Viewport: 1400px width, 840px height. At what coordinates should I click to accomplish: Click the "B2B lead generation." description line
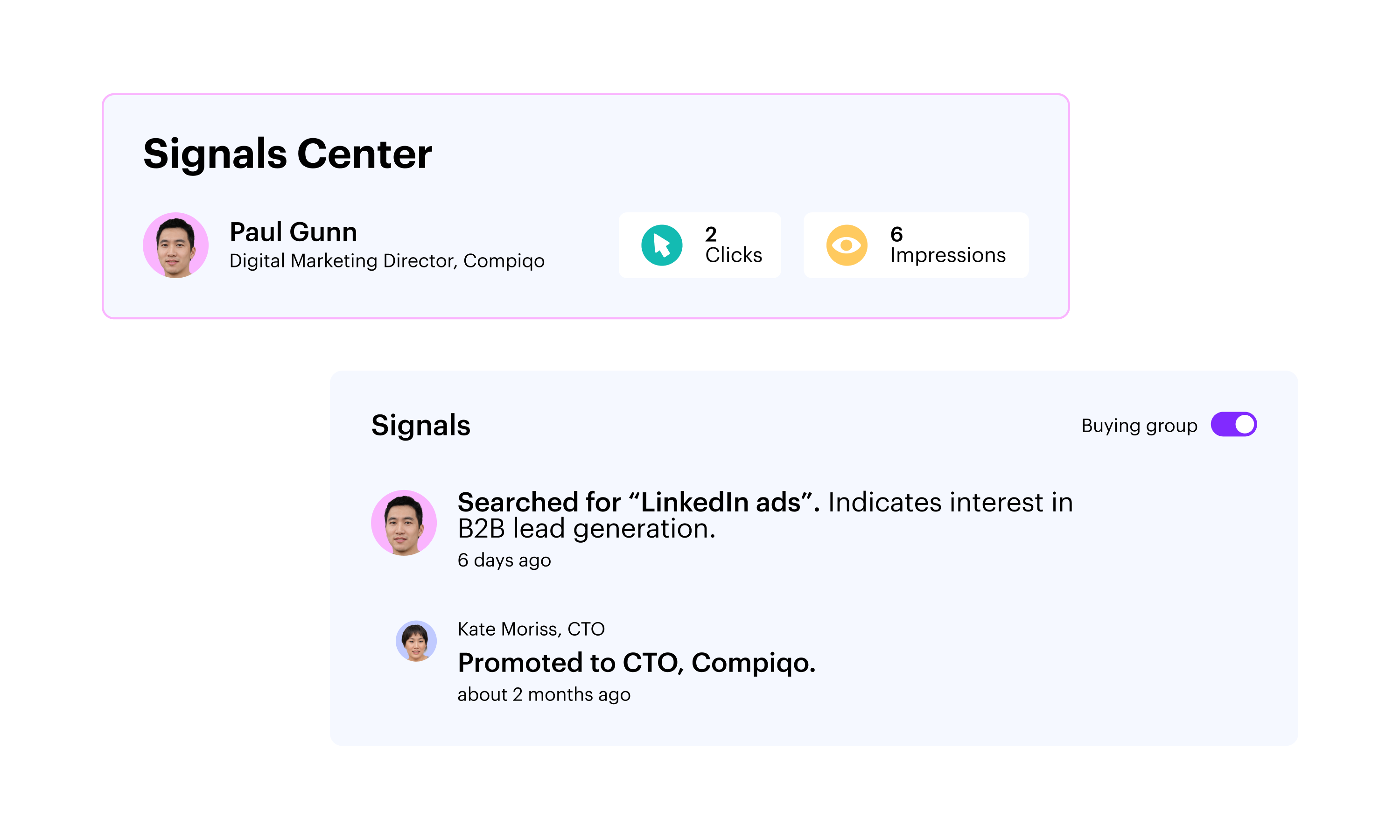pyautogui.click(x=586, y=529)
